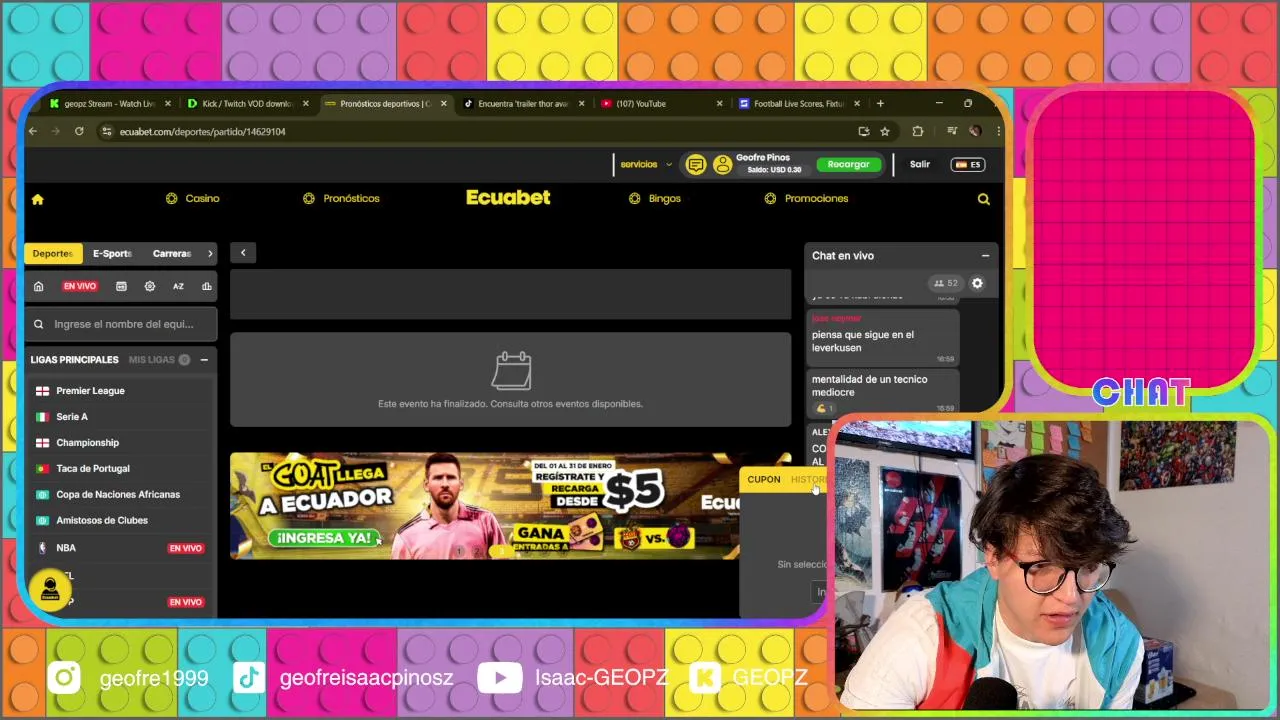Open Geofre Pinos profile avatar icon
The width and height of the screenshot is (1280, 720).
click(722, 165)
